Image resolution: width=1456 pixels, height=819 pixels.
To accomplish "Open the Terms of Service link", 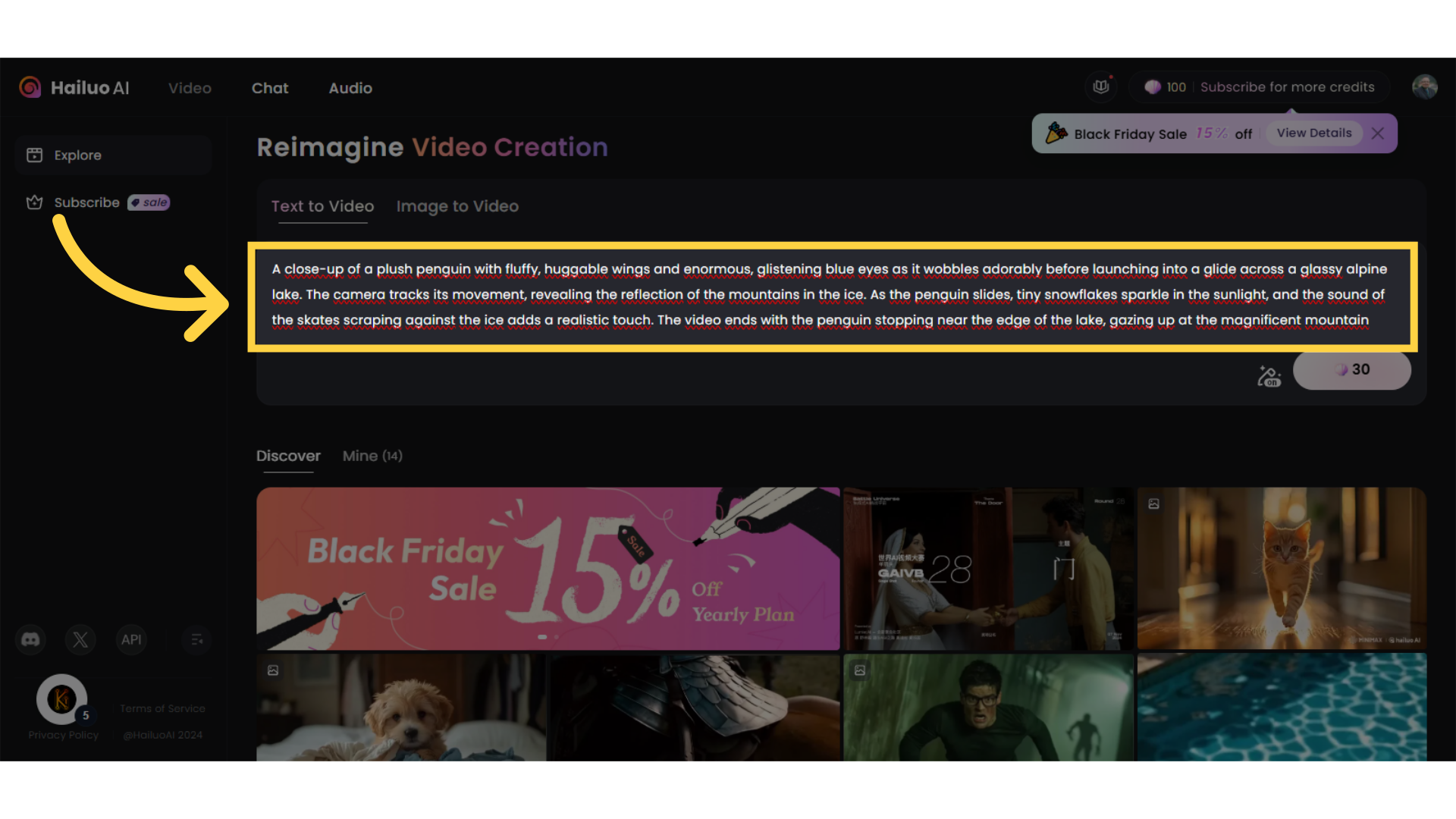I will [x=162, y=708].
